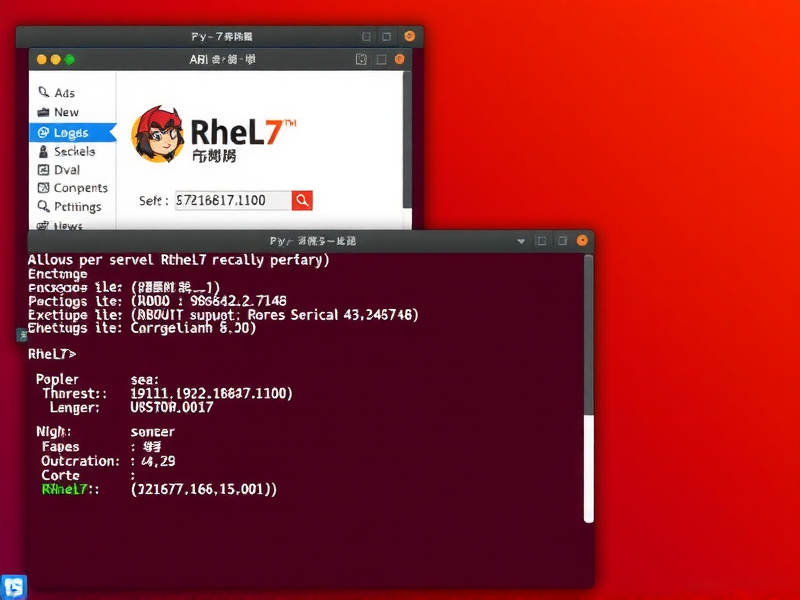Click the green RheL7 link in terminal
The image size is (800, 600).
pos(65,489)
